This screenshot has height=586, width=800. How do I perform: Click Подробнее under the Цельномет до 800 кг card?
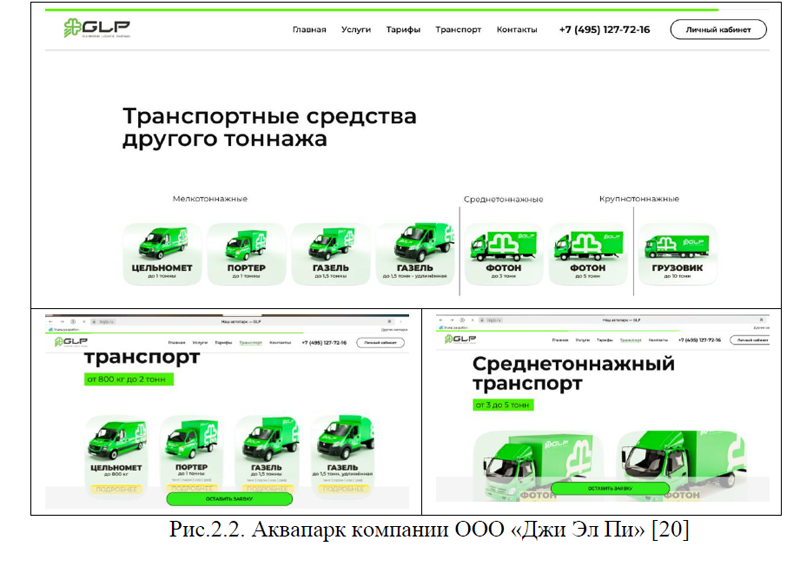pos(116,489)
